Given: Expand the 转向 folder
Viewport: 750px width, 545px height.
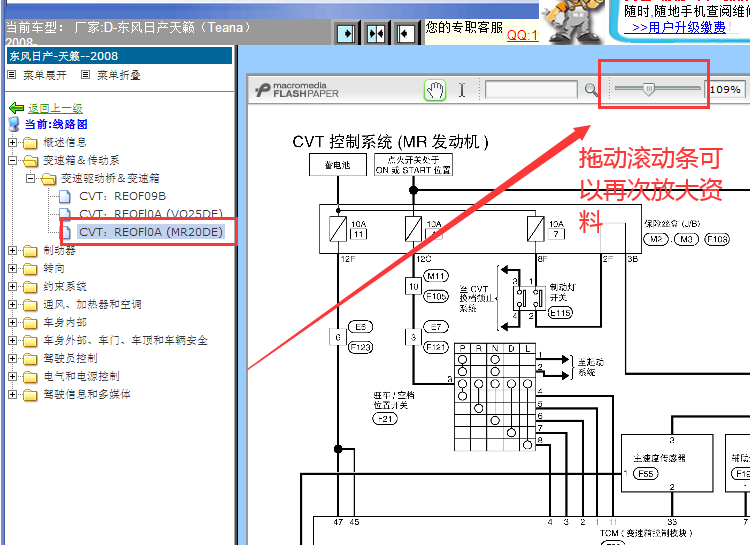Looking at the screenshot, I should [x=13, y=268].
